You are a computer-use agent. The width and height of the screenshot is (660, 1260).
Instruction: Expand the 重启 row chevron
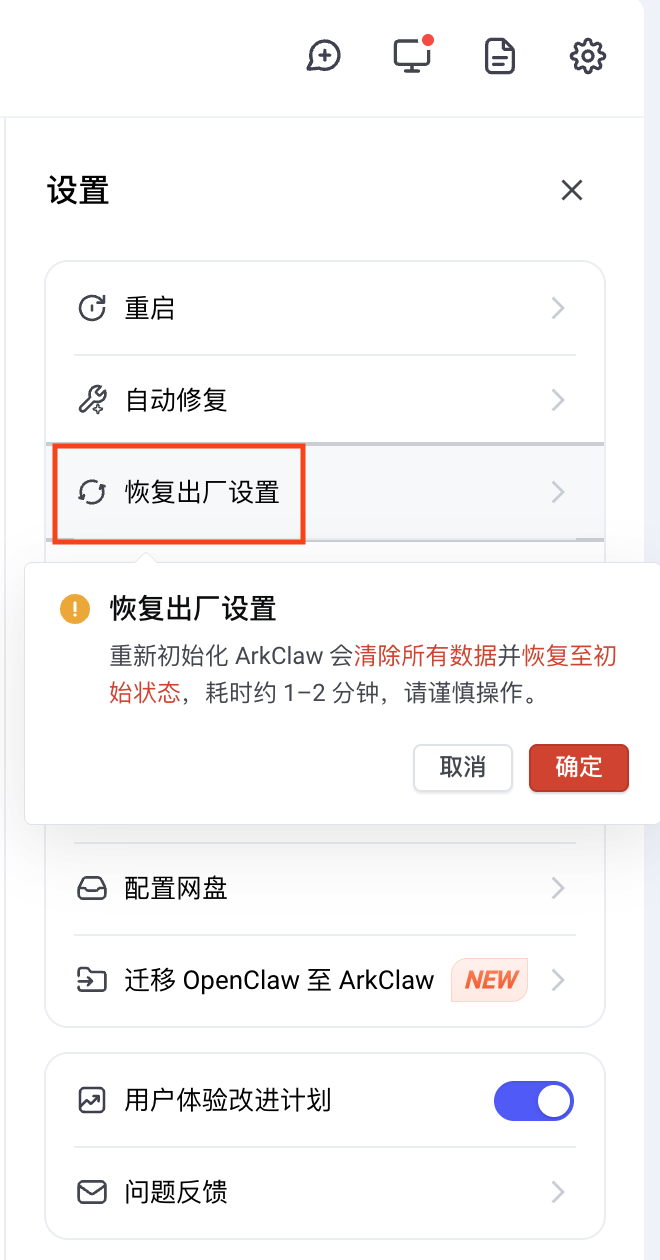pyautogui.click(x=558, y=308)
